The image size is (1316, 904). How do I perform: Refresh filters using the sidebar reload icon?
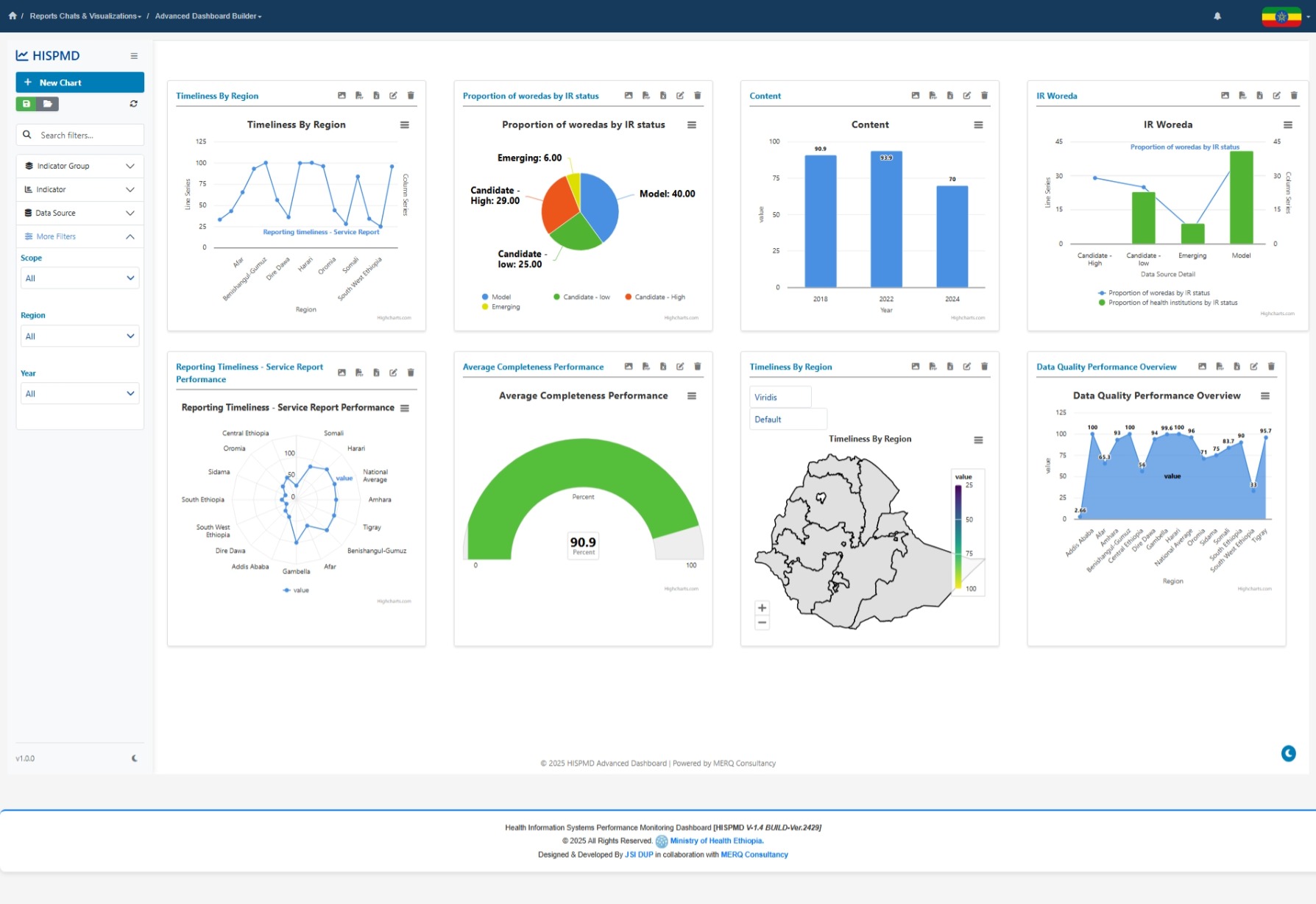pyautogui.click(x=133, y=104)
